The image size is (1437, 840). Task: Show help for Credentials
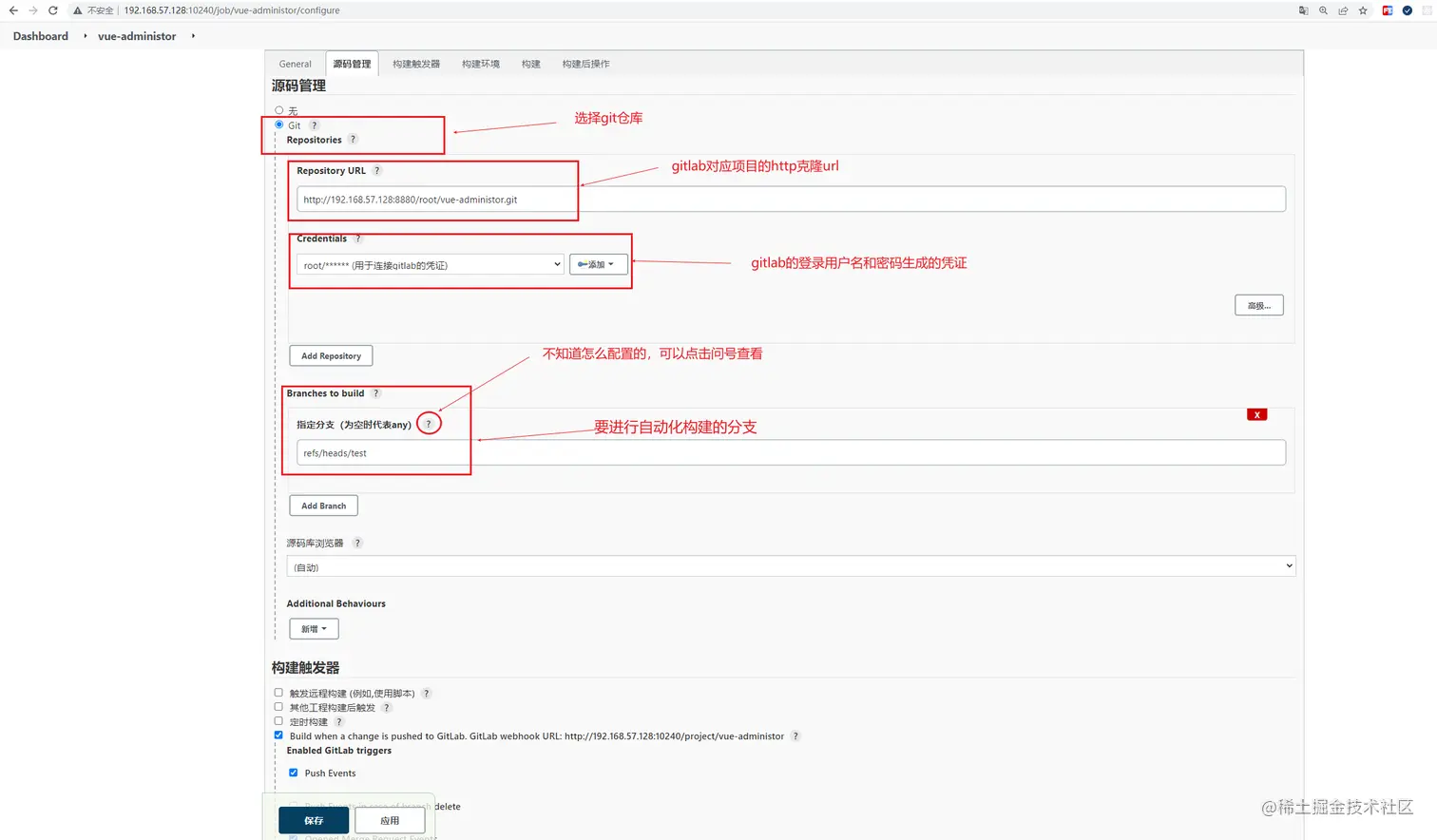[357, 239]
